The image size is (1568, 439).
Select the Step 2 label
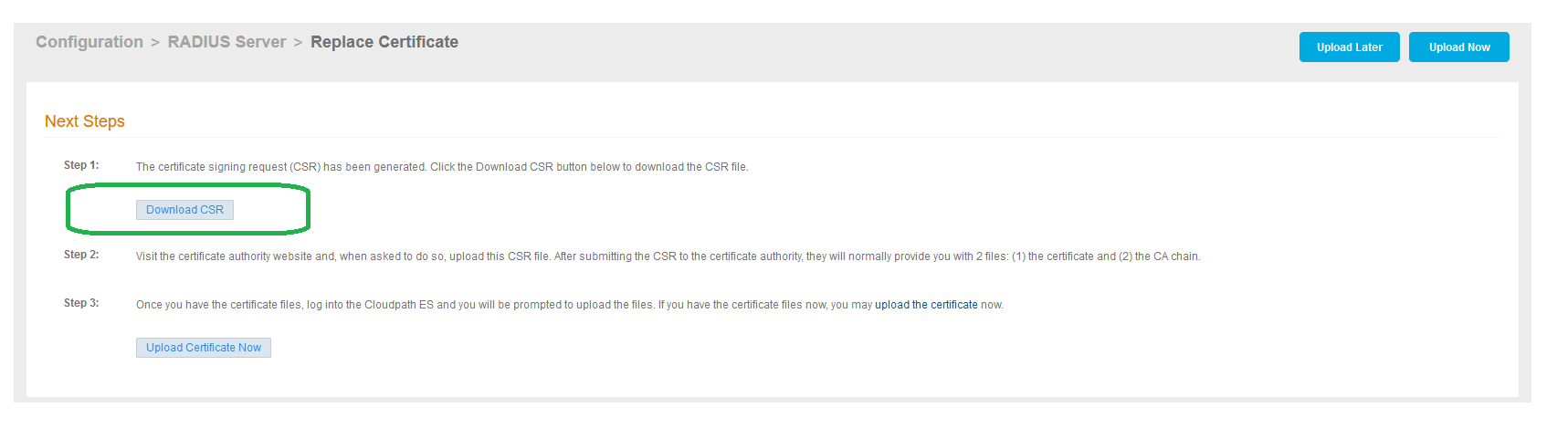click(81, 255)
